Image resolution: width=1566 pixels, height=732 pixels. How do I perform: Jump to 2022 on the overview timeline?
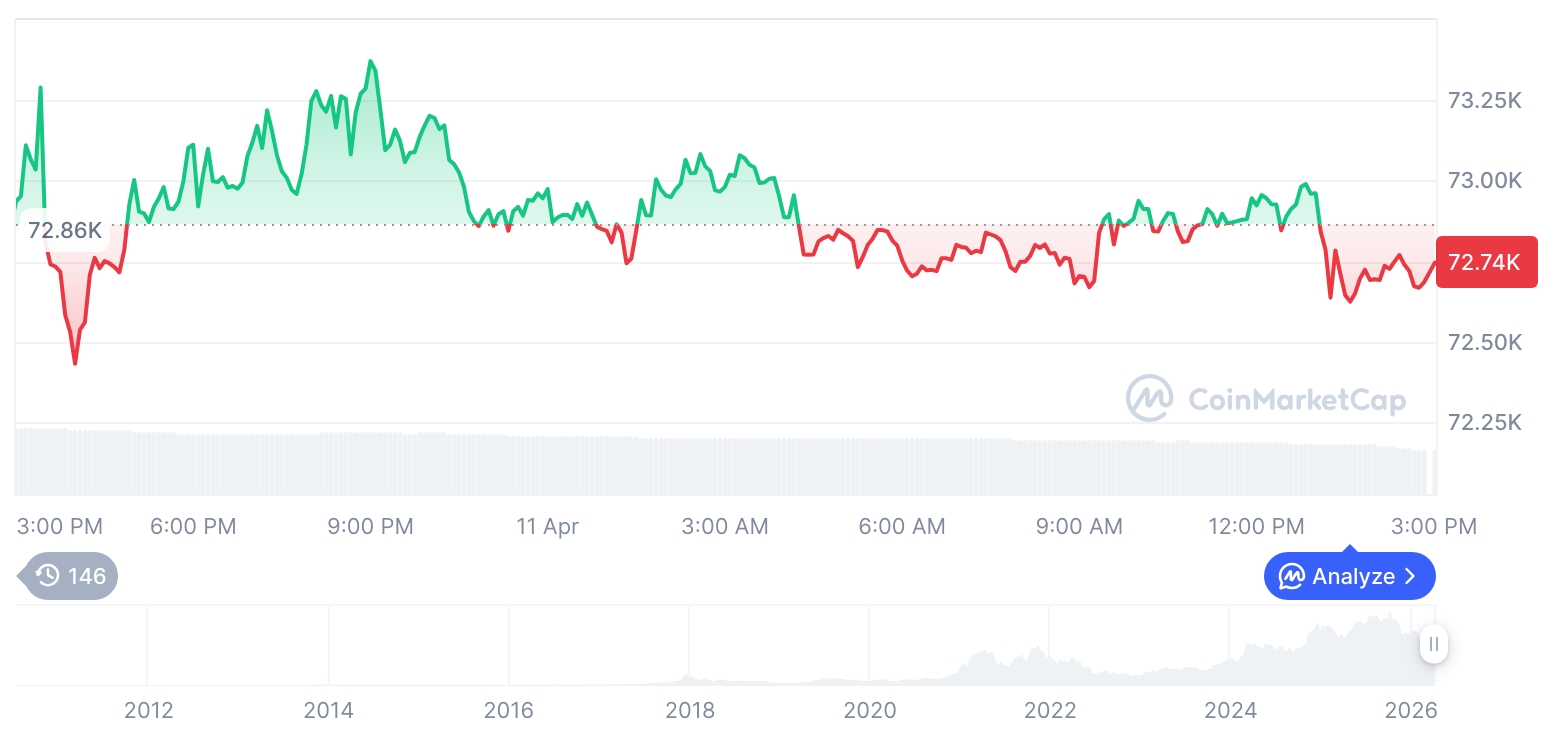point(1050,711)
